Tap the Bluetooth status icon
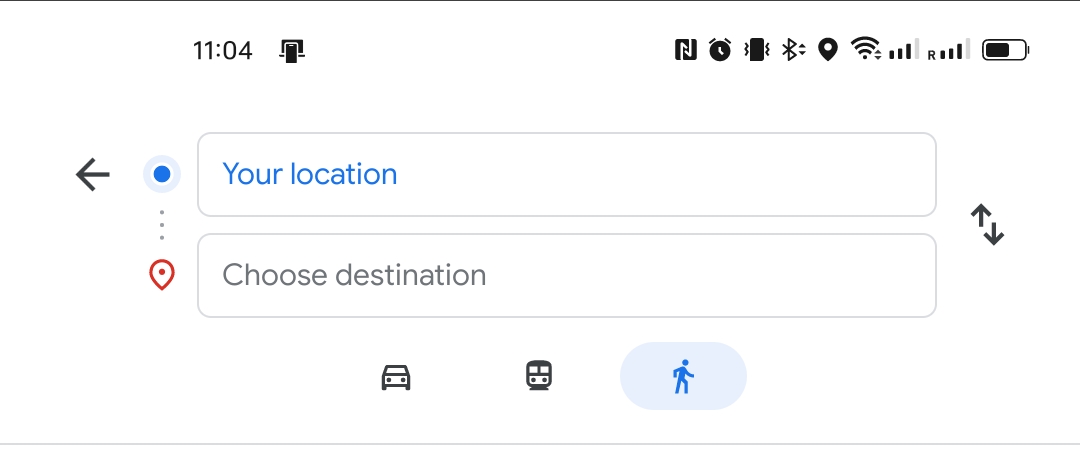The width and height of the screenshot is (1080, 451). coord(793,50)
